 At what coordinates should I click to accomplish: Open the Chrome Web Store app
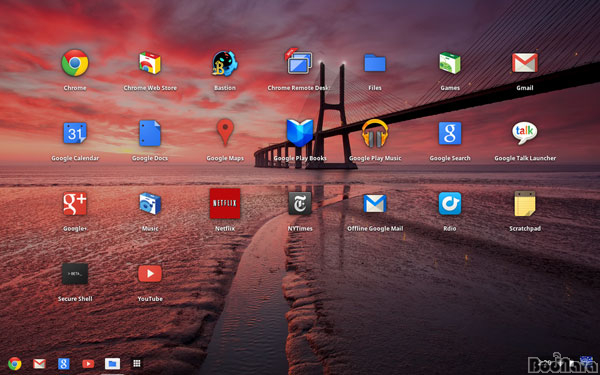click(150, 63)
